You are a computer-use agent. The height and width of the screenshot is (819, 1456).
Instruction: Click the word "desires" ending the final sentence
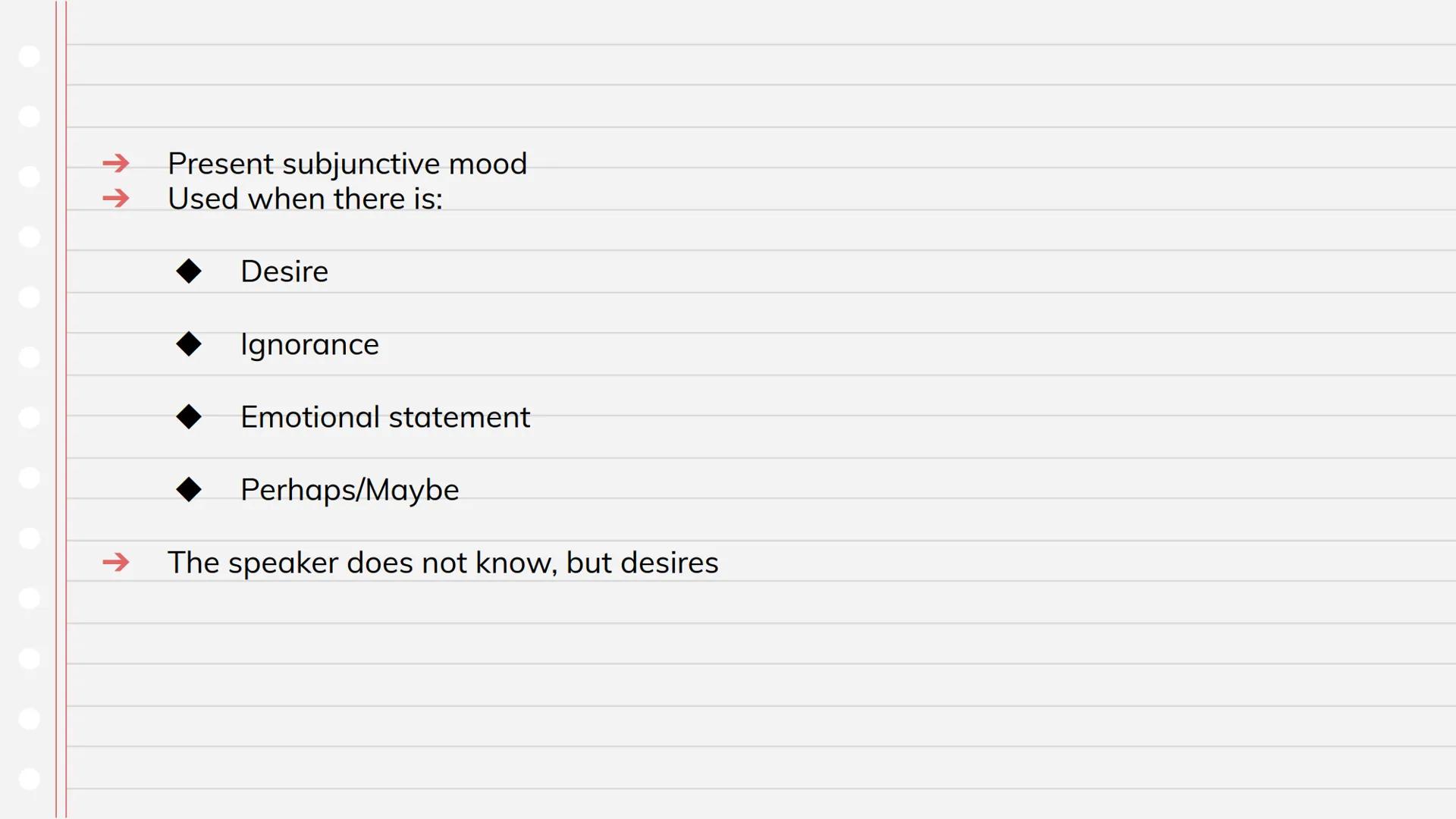[669, 563]
